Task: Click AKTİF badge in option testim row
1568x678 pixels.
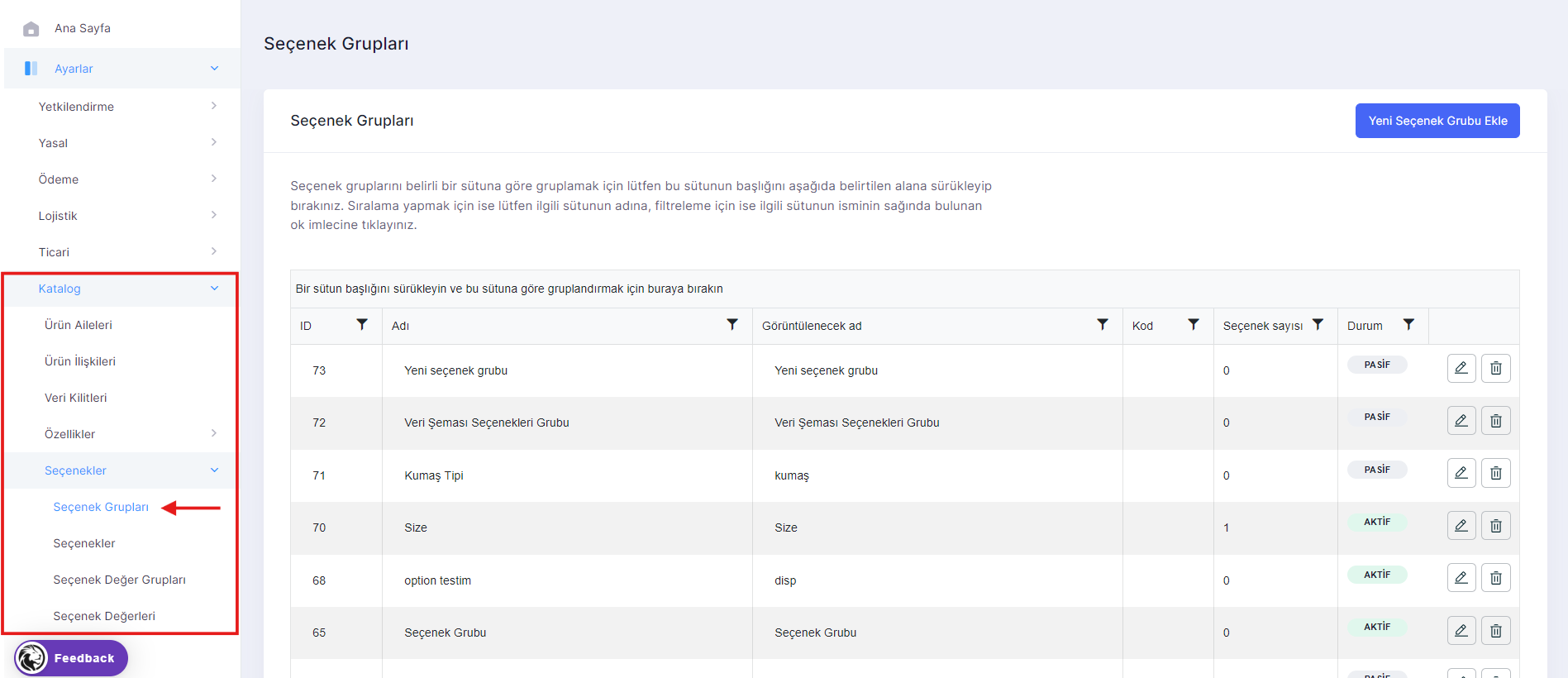Action: click(1377, 575)
